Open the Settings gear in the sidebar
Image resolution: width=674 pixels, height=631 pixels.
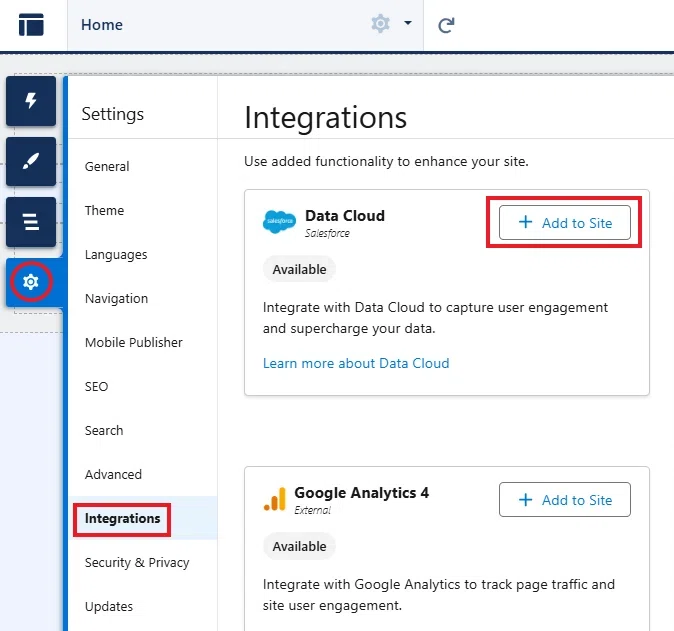point(31,282)
